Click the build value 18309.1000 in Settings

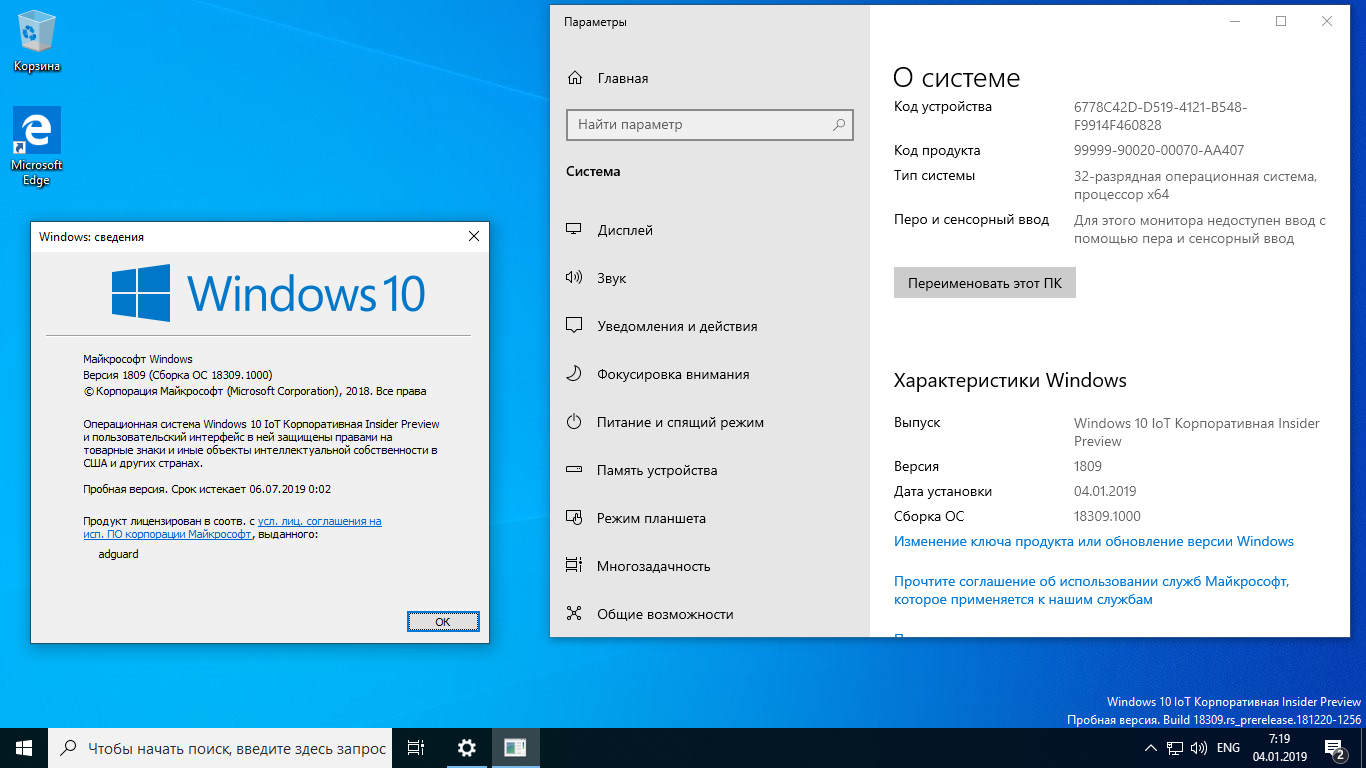click(x=1107, y=516)
